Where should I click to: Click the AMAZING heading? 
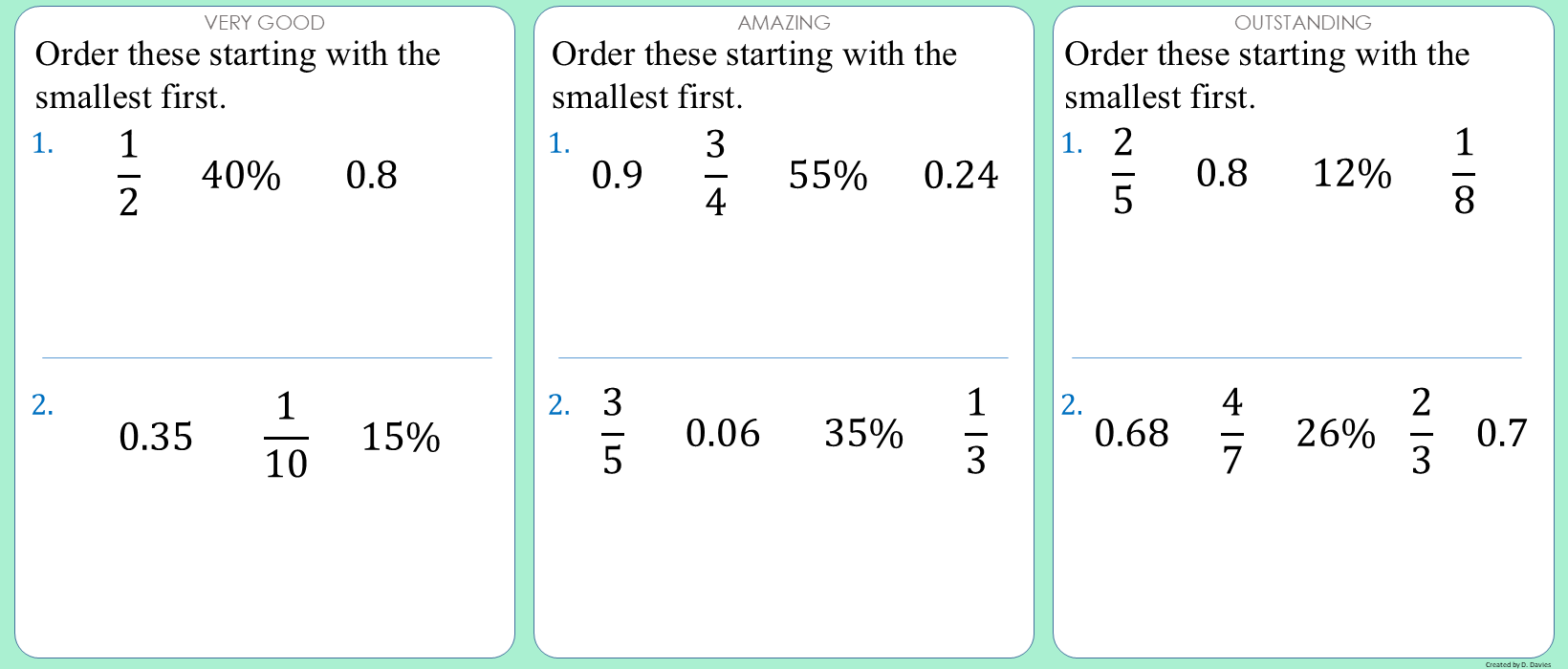click(784, 22)
